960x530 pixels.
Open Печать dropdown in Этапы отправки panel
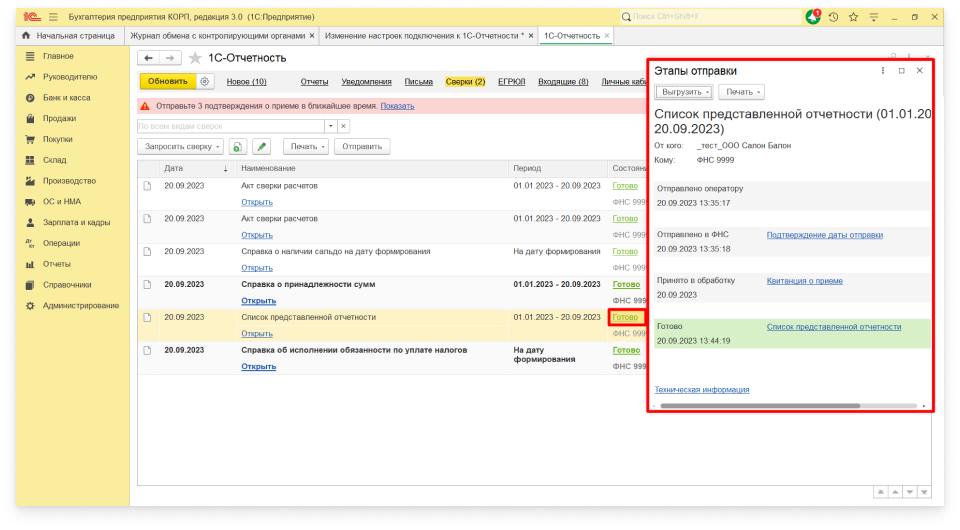point(741,92)
